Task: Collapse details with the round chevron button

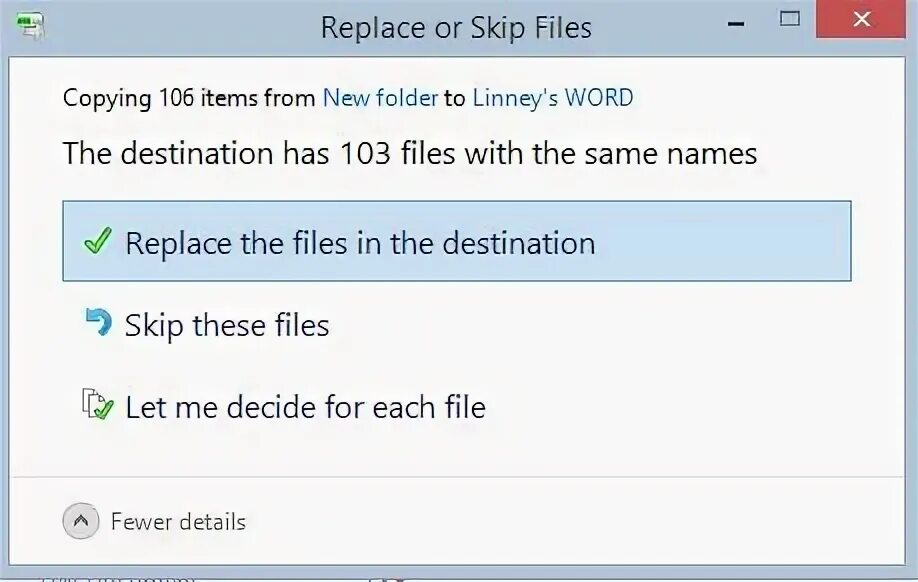Action: coord(81,521)
